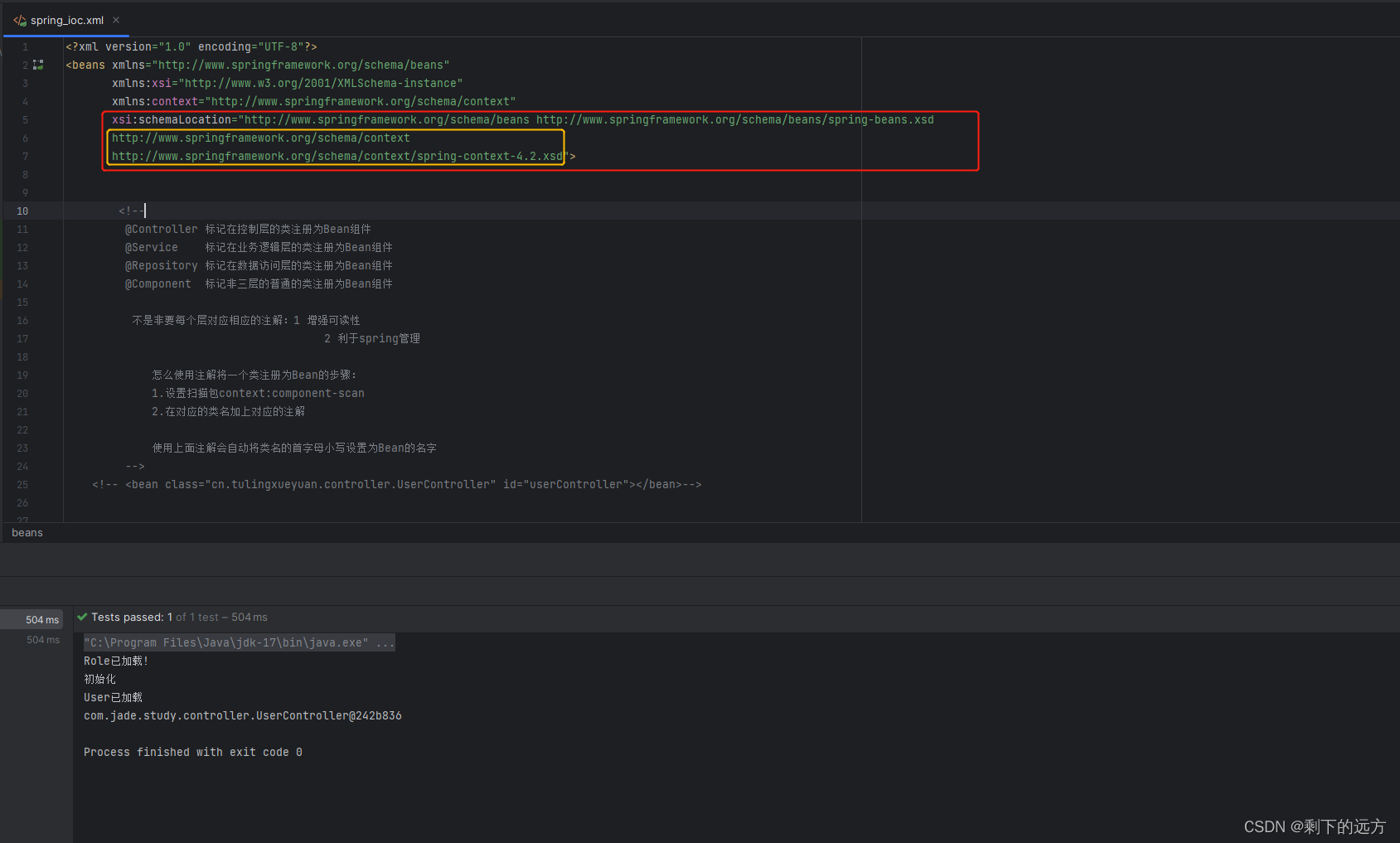1400x843 pixels.
Task: Click "Process finished with exit code 0" in console
Action: (192, 752)
